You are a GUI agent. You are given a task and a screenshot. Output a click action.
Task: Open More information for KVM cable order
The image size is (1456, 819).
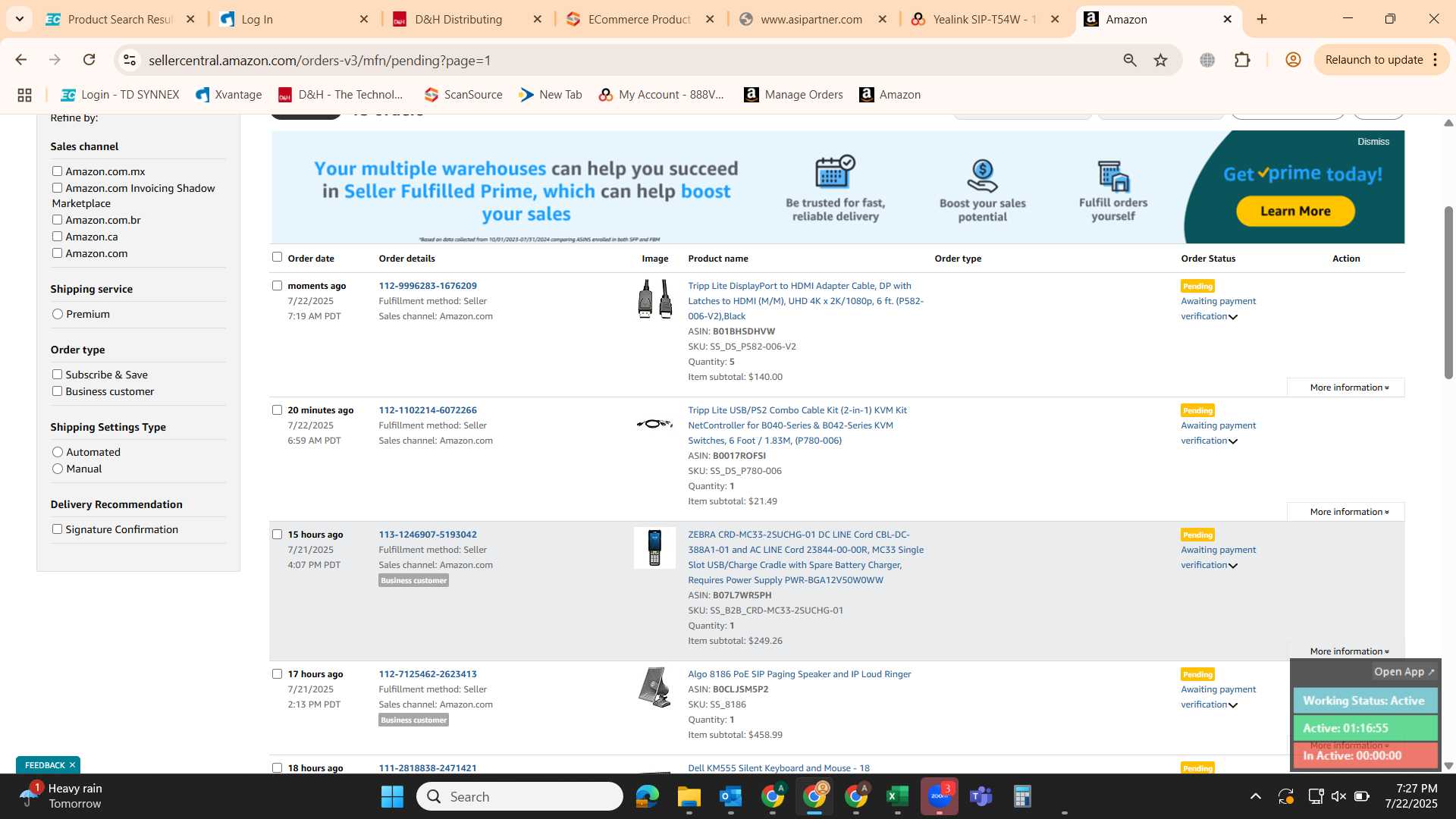(x=1346, y=512)
